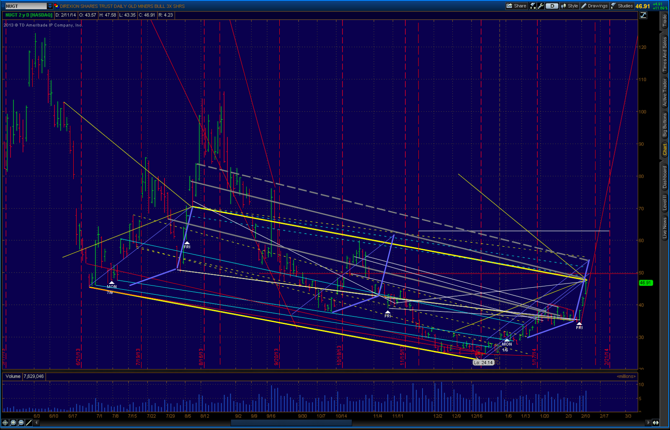Click the Volume study label
The width and height of the screenshot is (670, 430).
12,377
